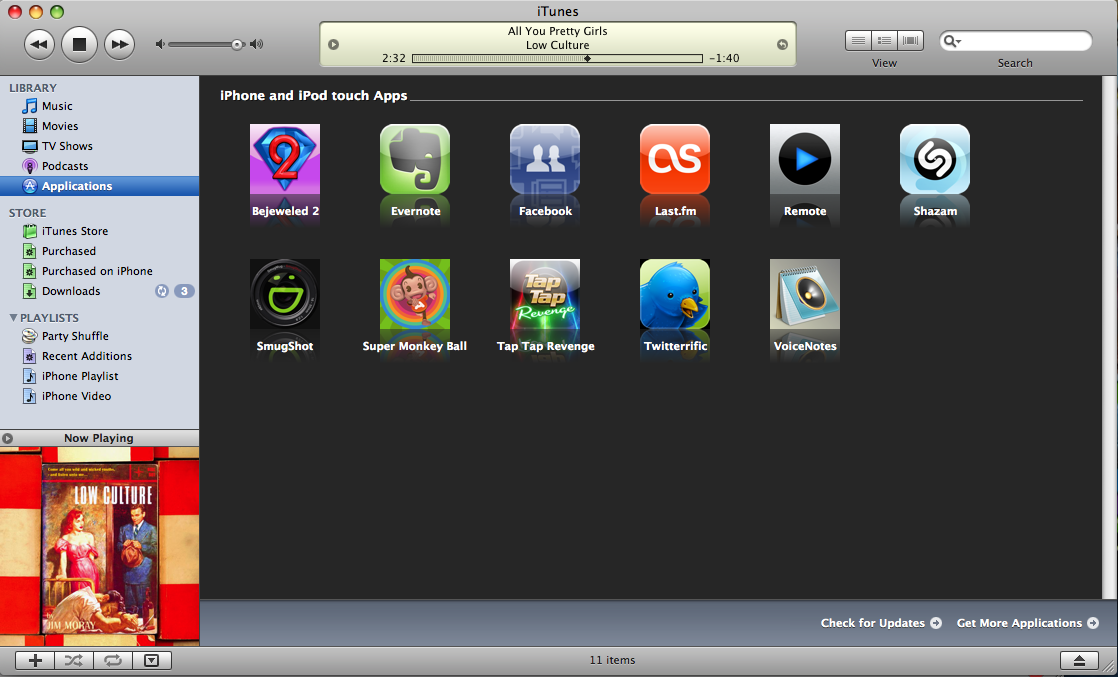Skip to the previous track
Screen dimensions: 1118x677
tap(39, 44)
